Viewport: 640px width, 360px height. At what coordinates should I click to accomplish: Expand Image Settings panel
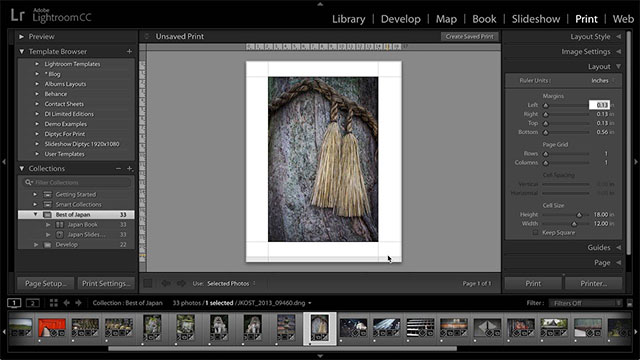click(x=619, y=52)
